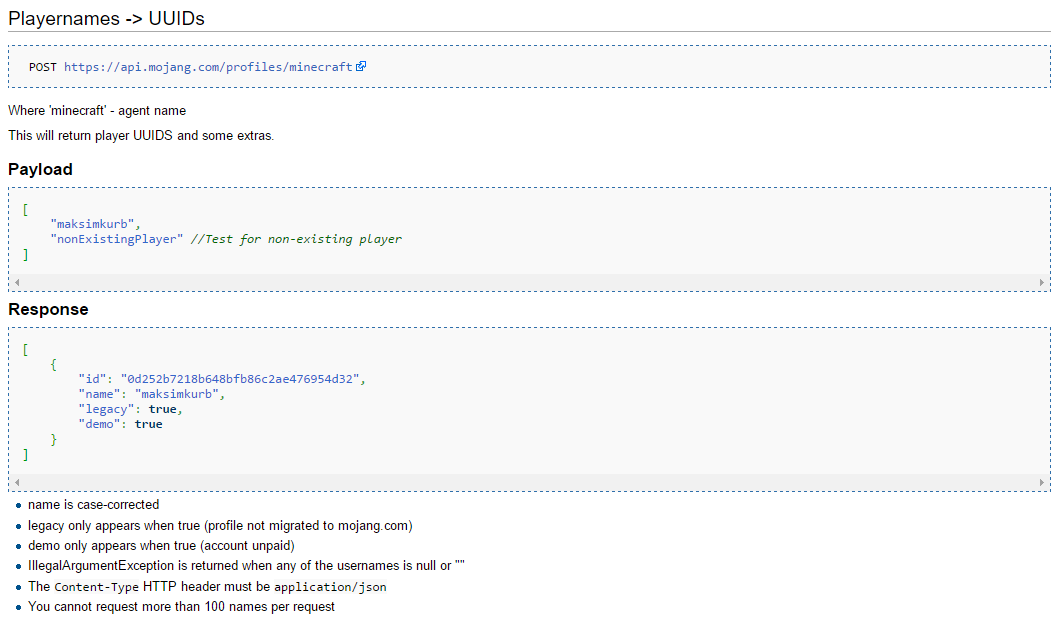Click the Test for non-existing player comment
Viewport: 1064px width, 621px height.
pos(296,239)
